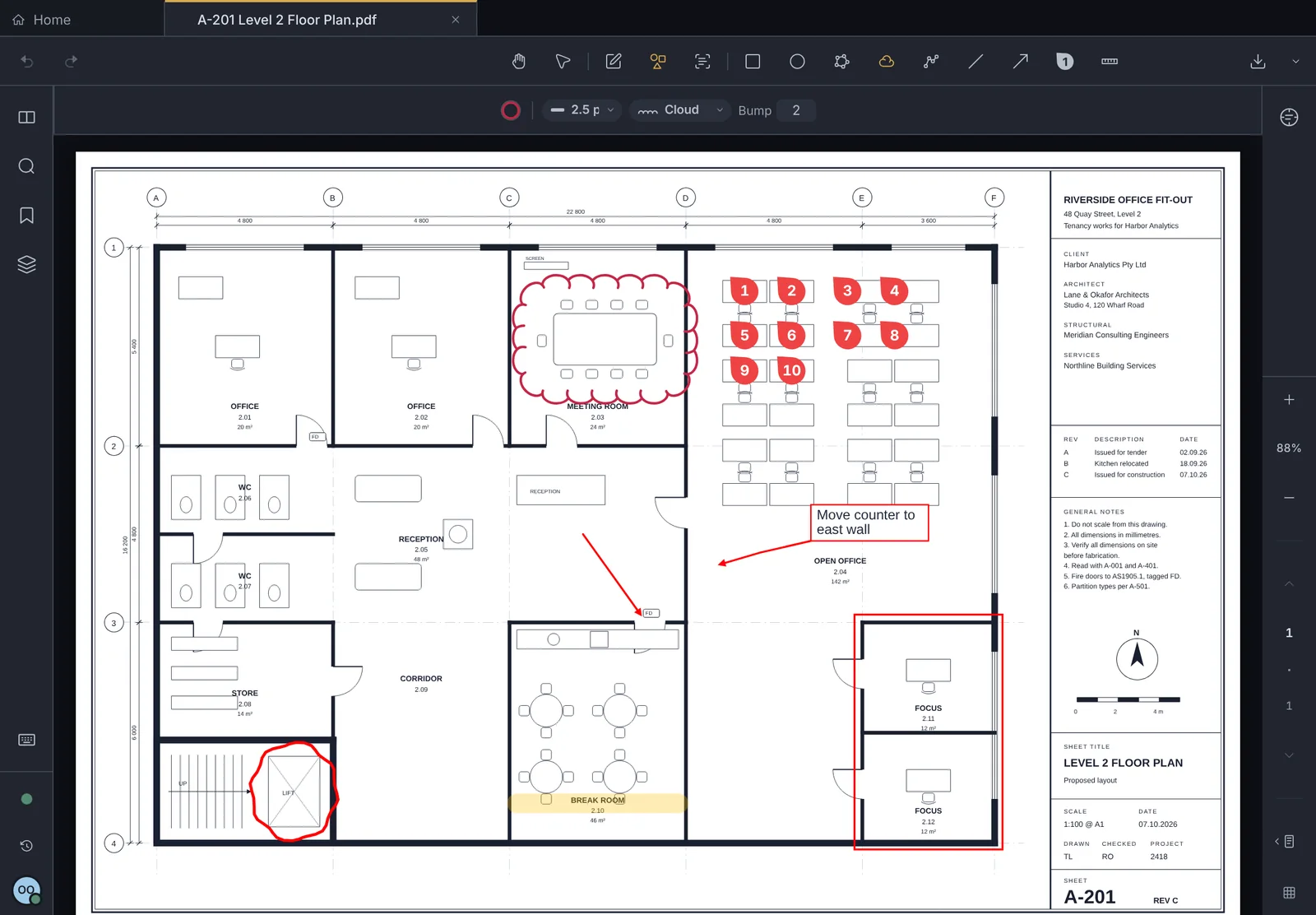Switch to the Home tab
This screenshot has height=915, width=1316.
41,20
